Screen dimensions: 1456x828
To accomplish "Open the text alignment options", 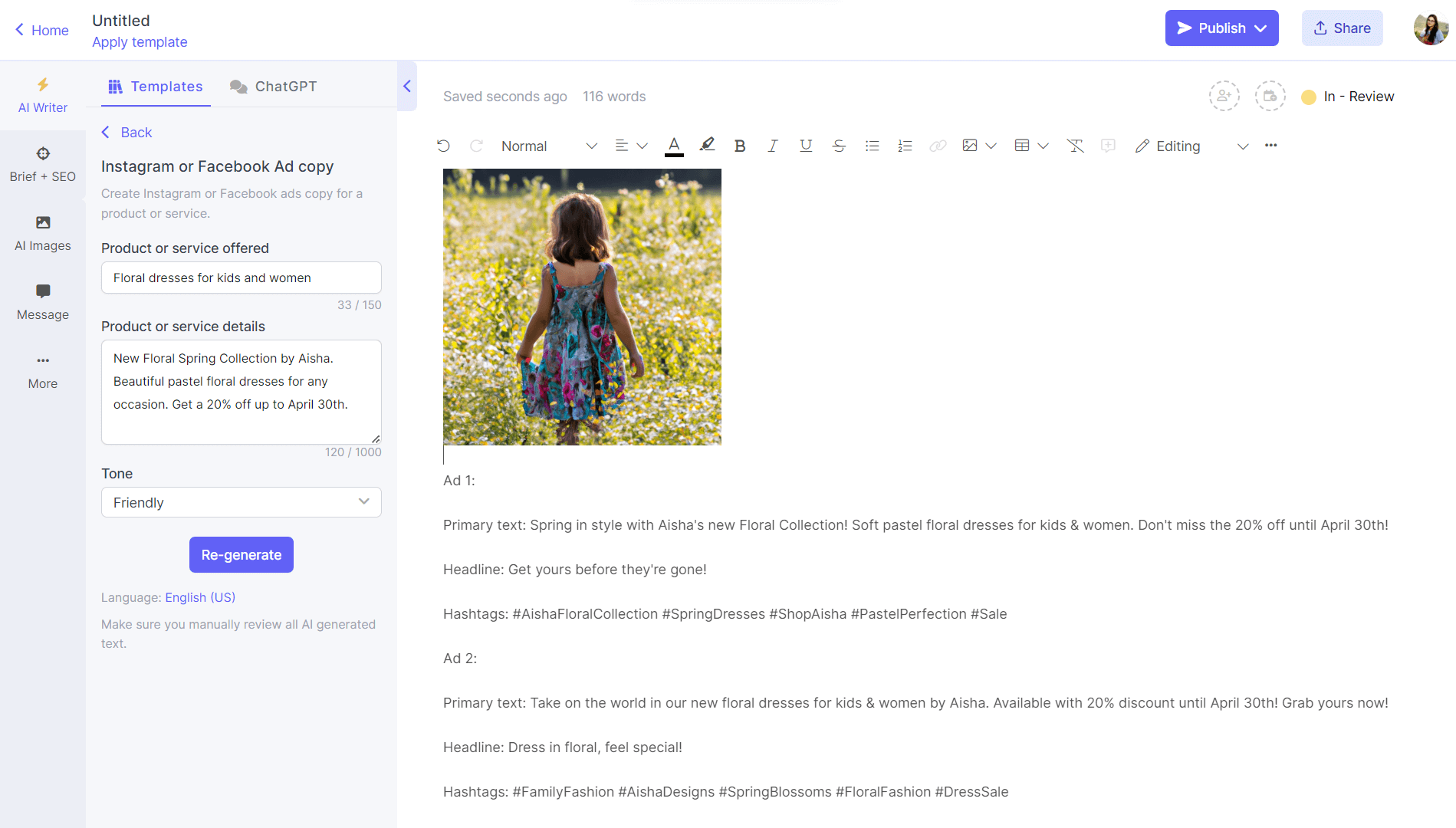I will (631, 146).
